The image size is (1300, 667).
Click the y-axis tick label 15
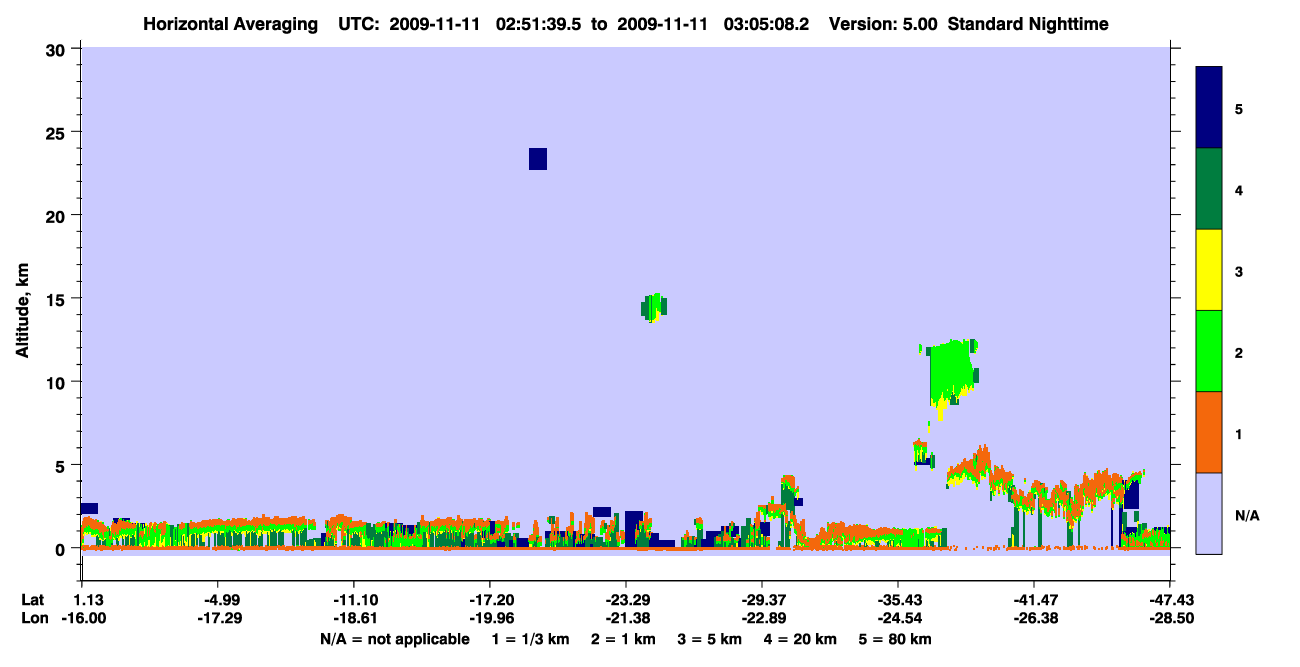pyautogui.click(x=58, y=299)
